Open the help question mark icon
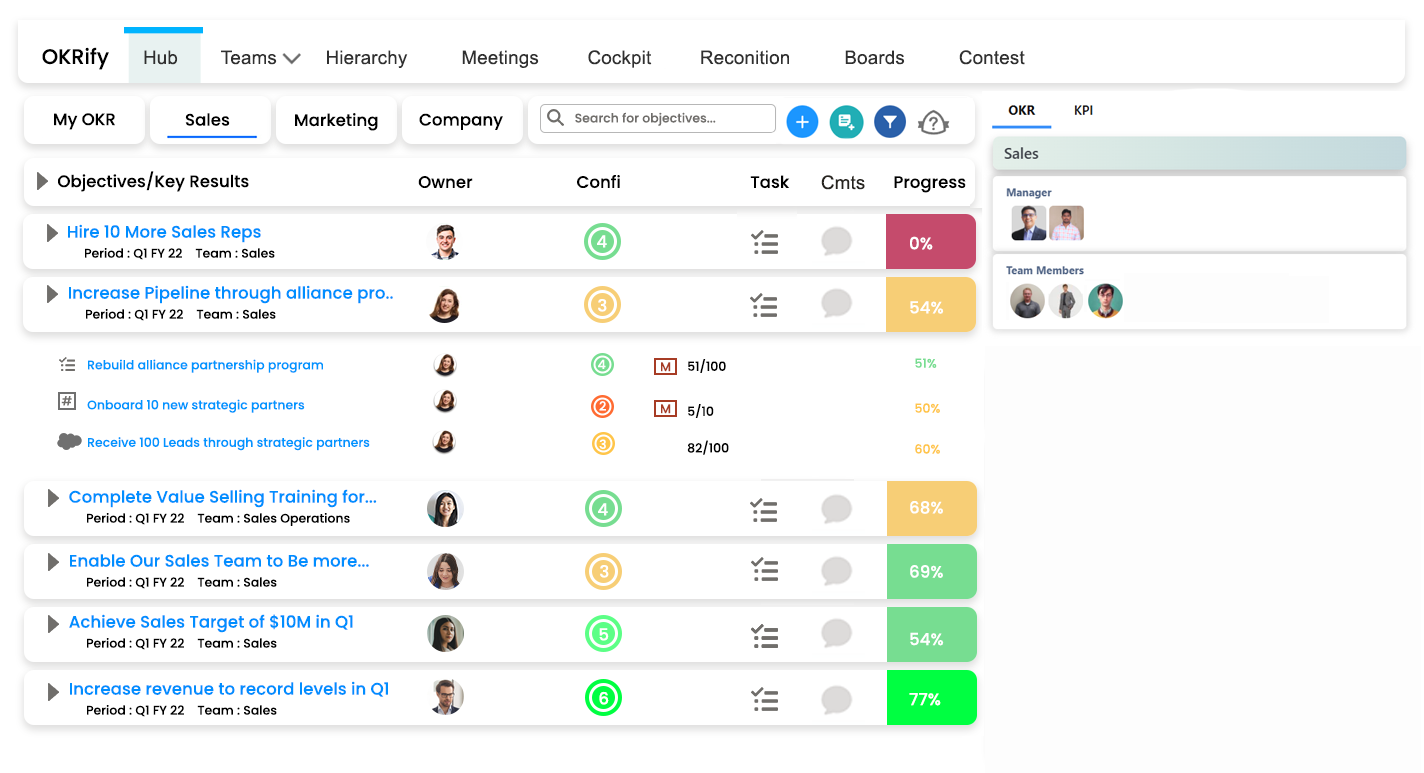 [x=933, y=122]
